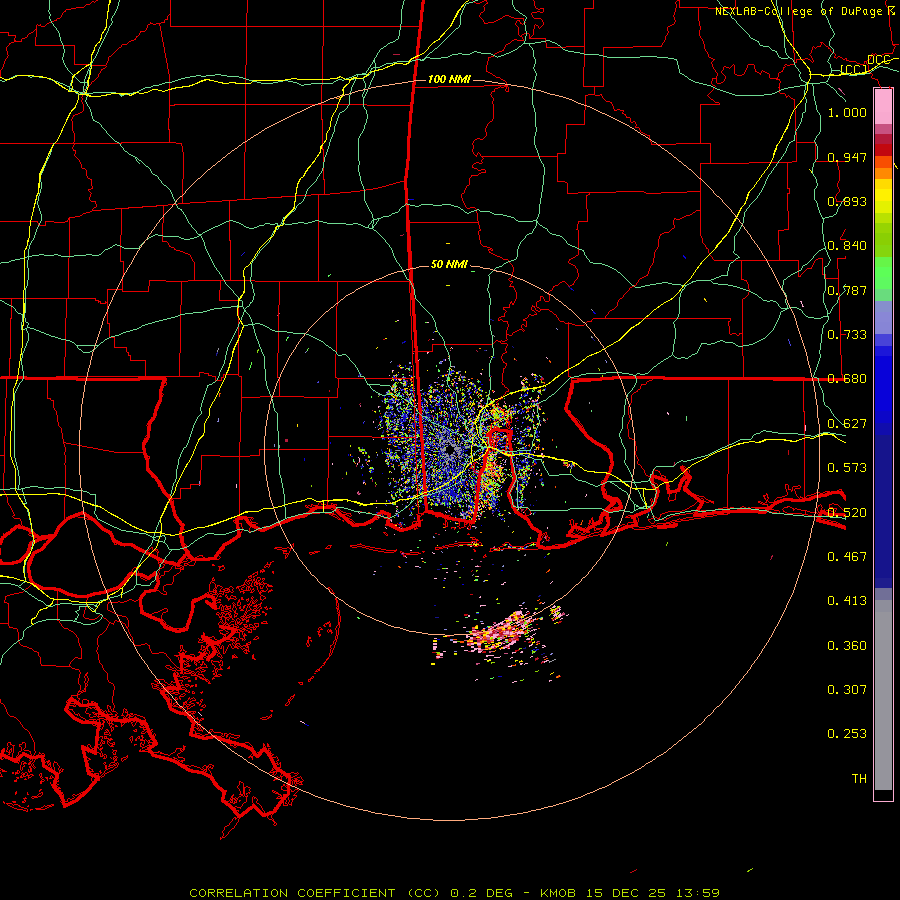Click the radar site center at KMOB
This screenshot has height=900, width=900.
click(x=449, y=450)
